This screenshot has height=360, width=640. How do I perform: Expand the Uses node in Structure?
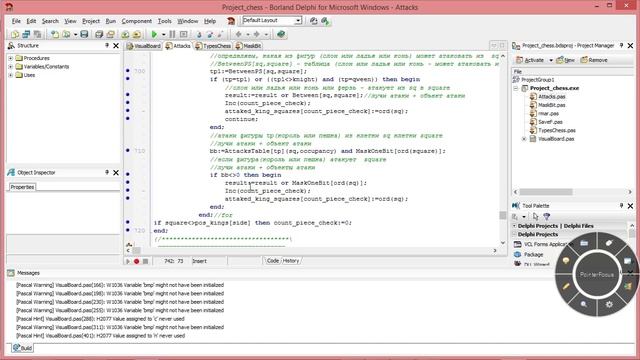coord(11,75)
